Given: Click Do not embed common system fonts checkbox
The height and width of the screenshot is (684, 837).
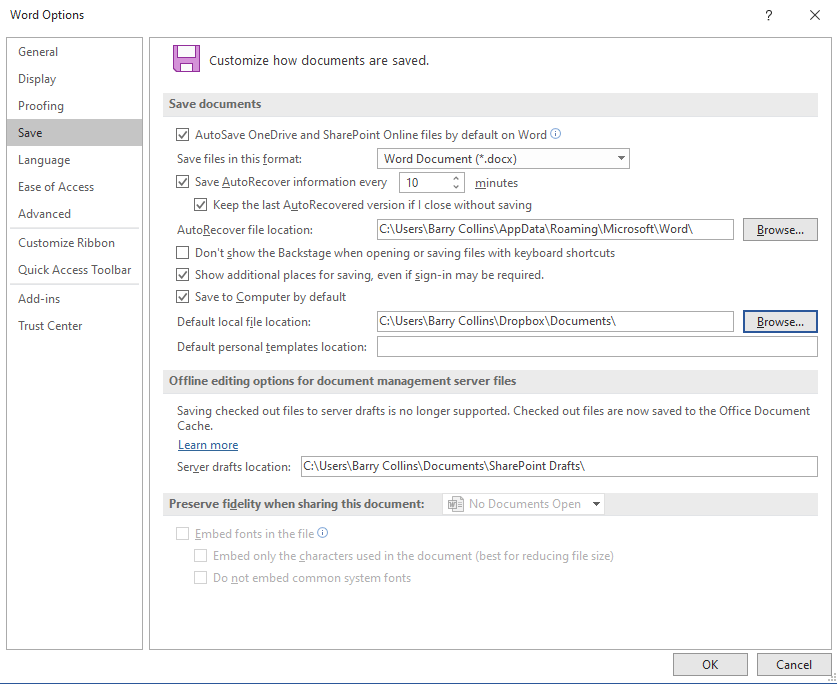Looking at the screenshot, I should [201, 578].
